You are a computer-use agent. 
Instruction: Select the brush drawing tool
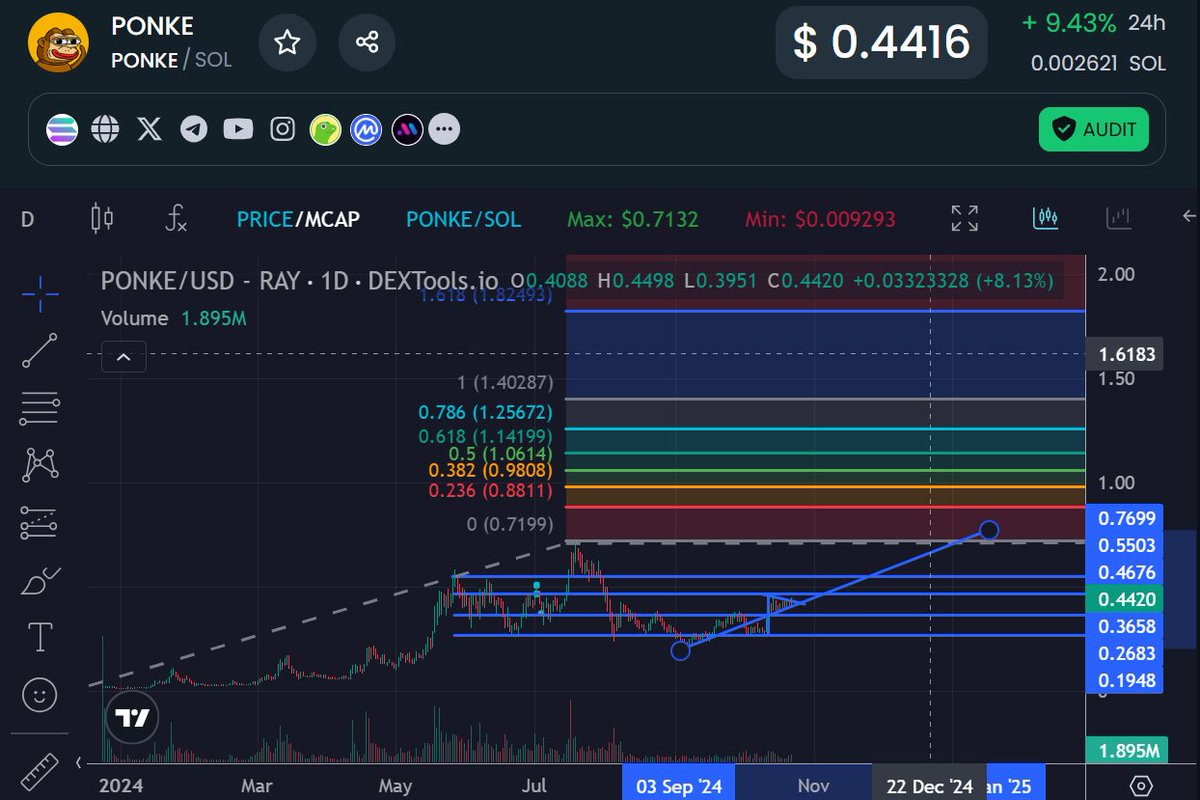coord(39,579)
